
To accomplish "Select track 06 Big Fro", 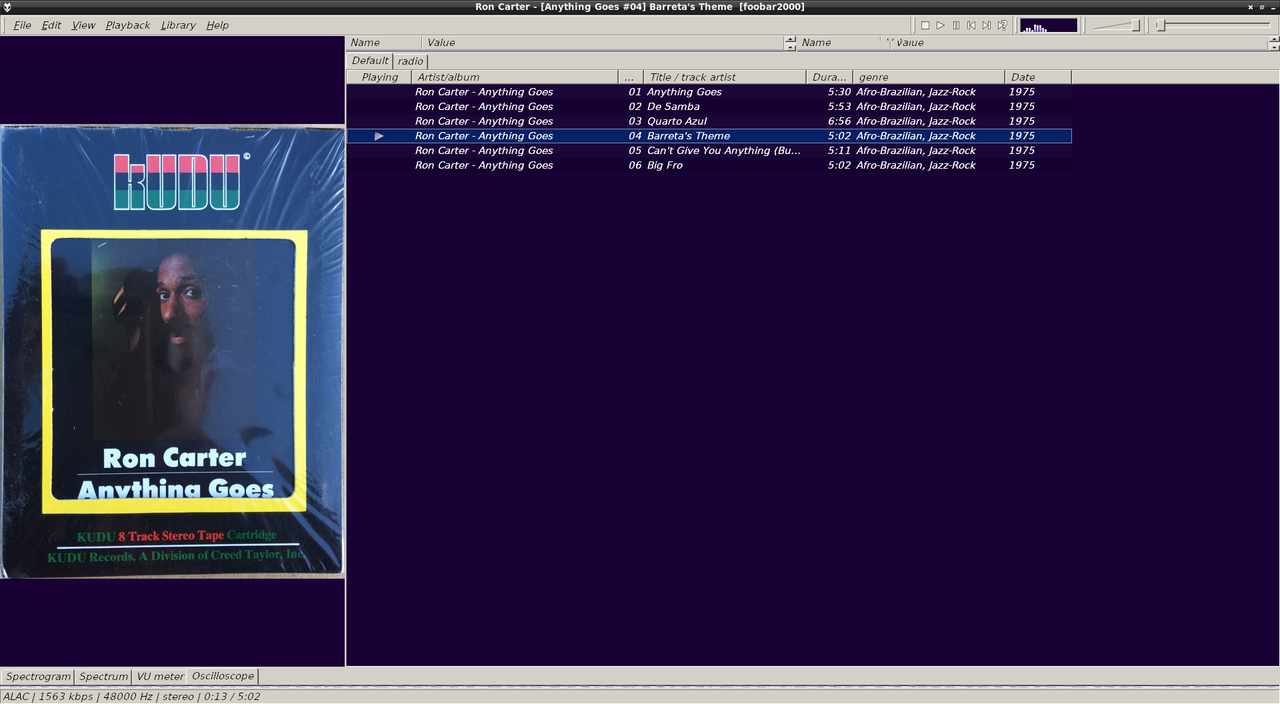I will point(709,165).
